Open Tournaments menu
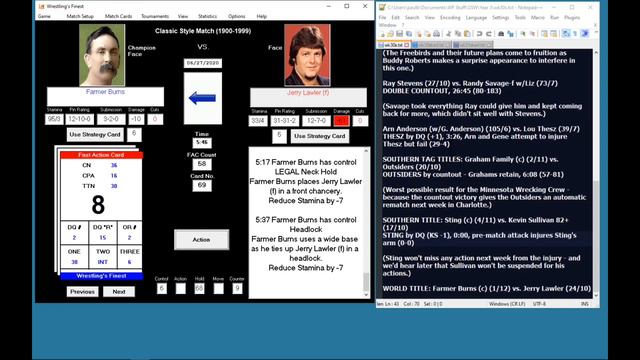 pyautogui.click(x=155, y=16)
